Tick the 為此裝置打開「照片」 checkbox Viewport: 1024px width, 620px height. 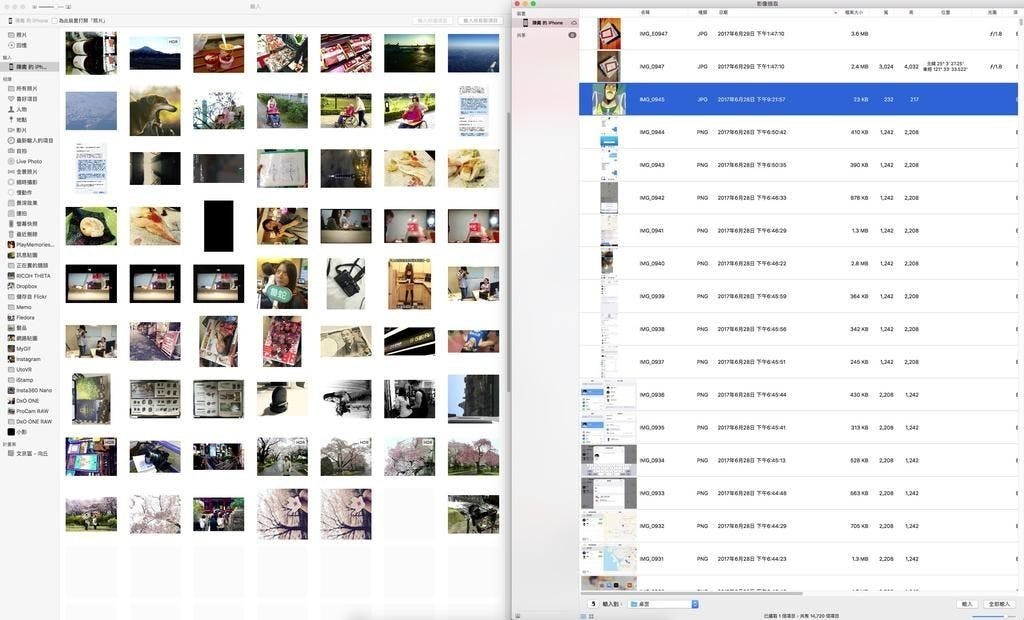[x=55, y=21]
